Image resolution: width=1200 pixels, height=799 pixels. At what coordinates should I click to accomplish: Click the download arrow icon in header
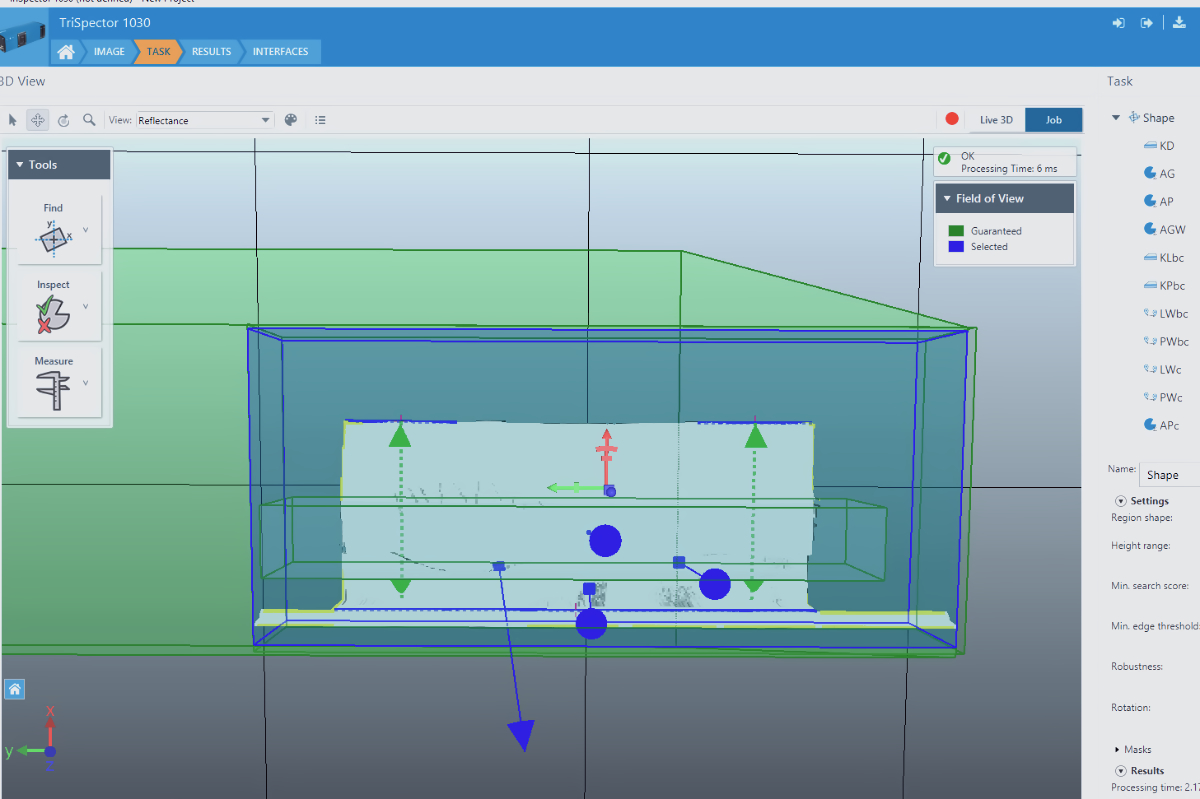tap(1179, 23)
